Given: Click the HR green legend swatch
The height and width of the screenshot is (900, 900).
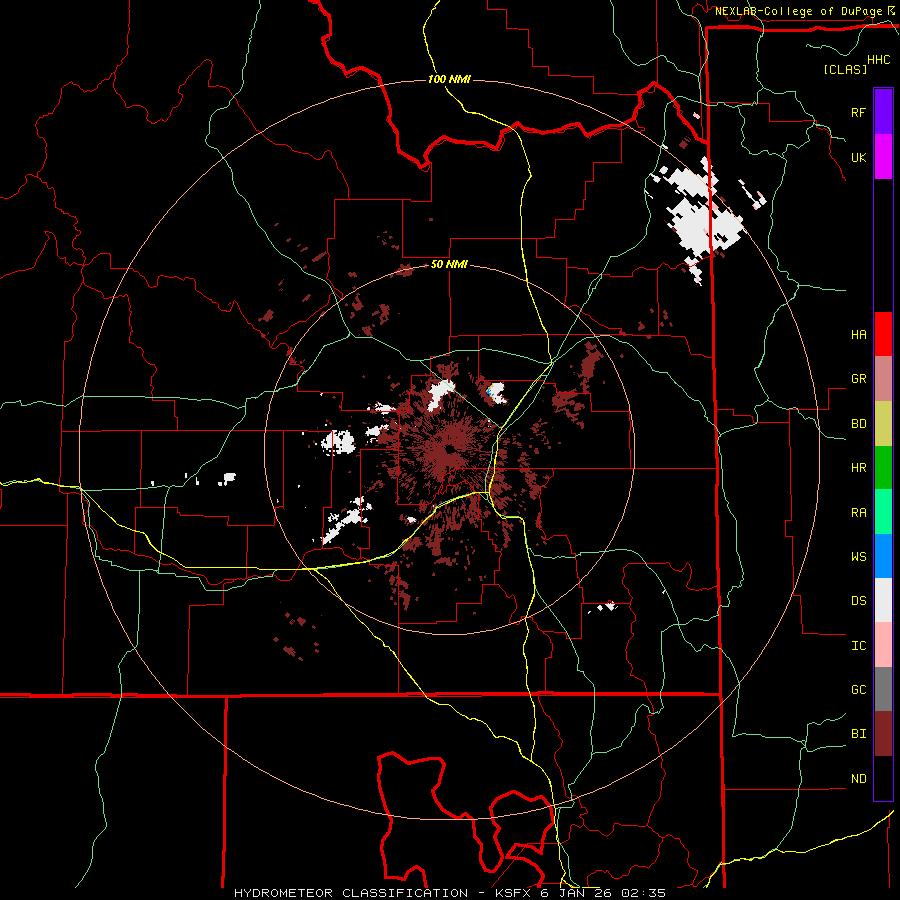Looking at the screenshot, I should tap(883, 468).
